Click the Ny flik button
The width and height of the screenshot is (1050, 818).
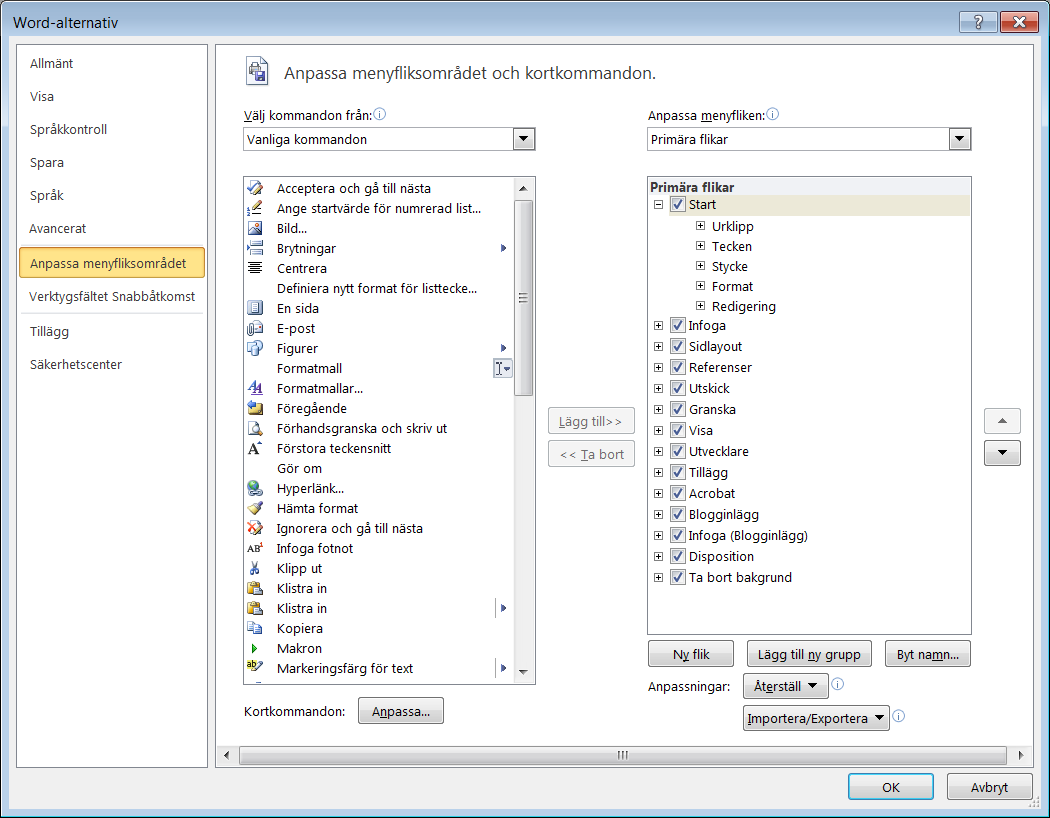[690, 654]
